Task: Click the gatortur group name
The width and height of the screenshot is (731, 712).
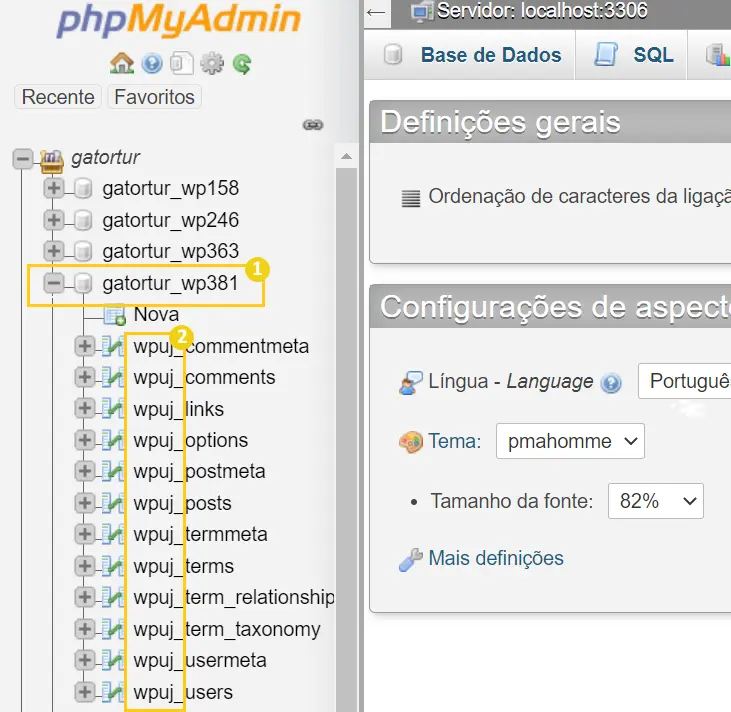Action: [105, 158]
